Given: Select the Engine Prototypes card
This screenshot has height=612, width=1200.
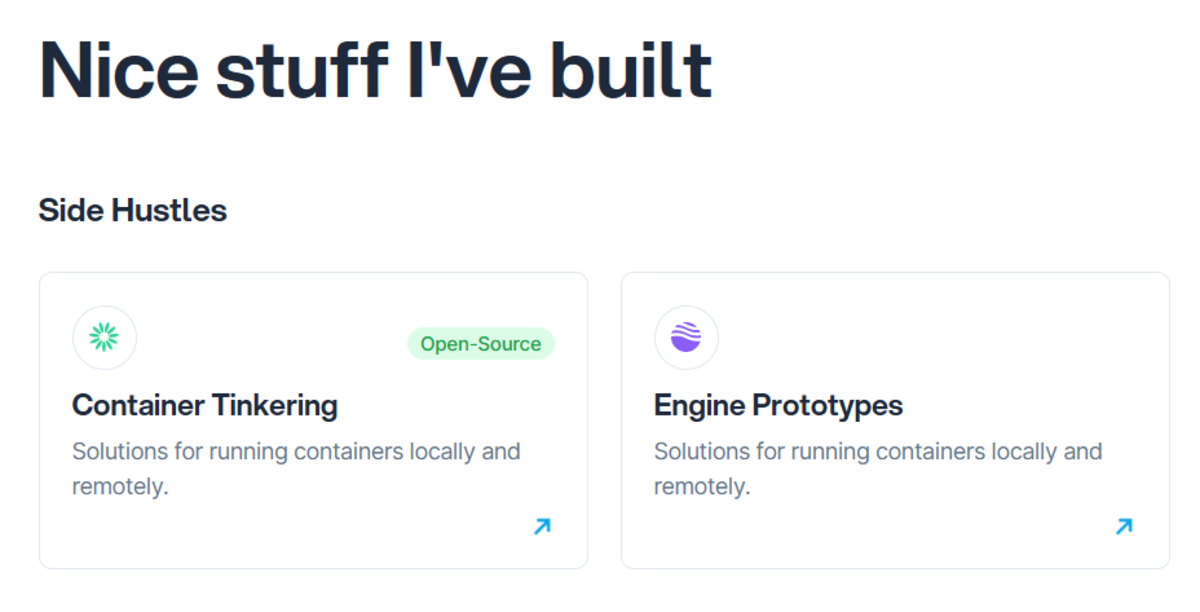Looking at the screenshot, I should point(895,419).
